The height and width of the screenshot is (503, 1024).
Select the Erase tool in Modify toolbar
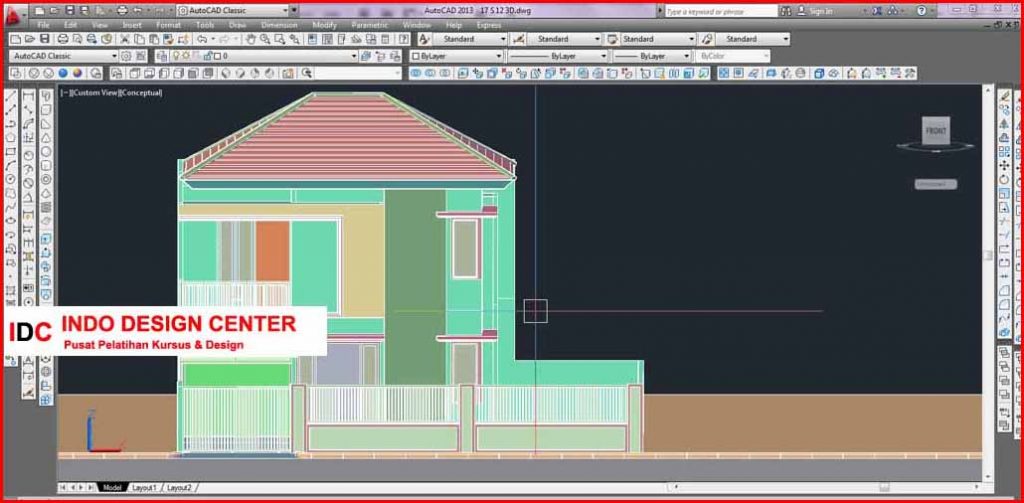click(x=1005, y=95)
